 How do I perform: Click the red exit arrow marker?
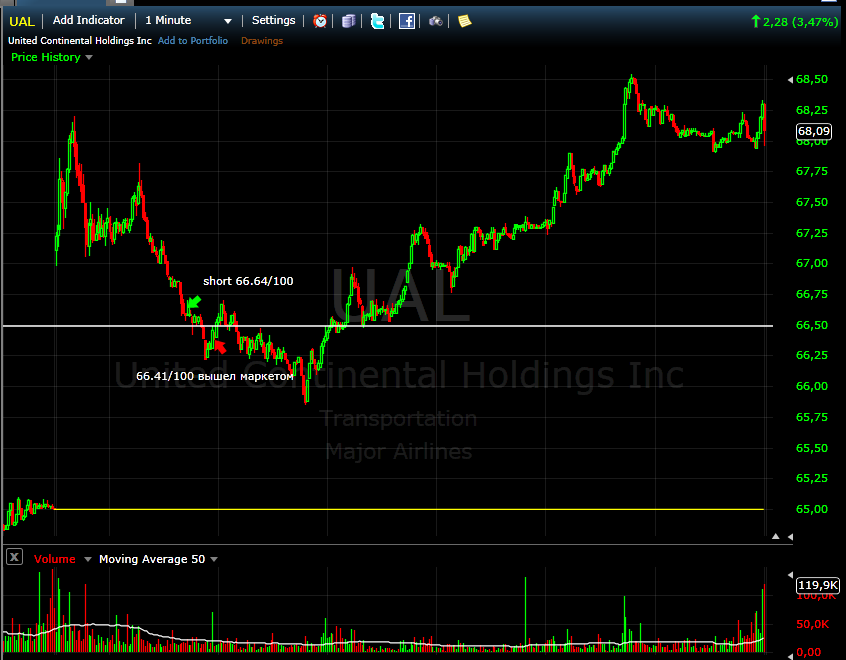[x=220, y=347]
